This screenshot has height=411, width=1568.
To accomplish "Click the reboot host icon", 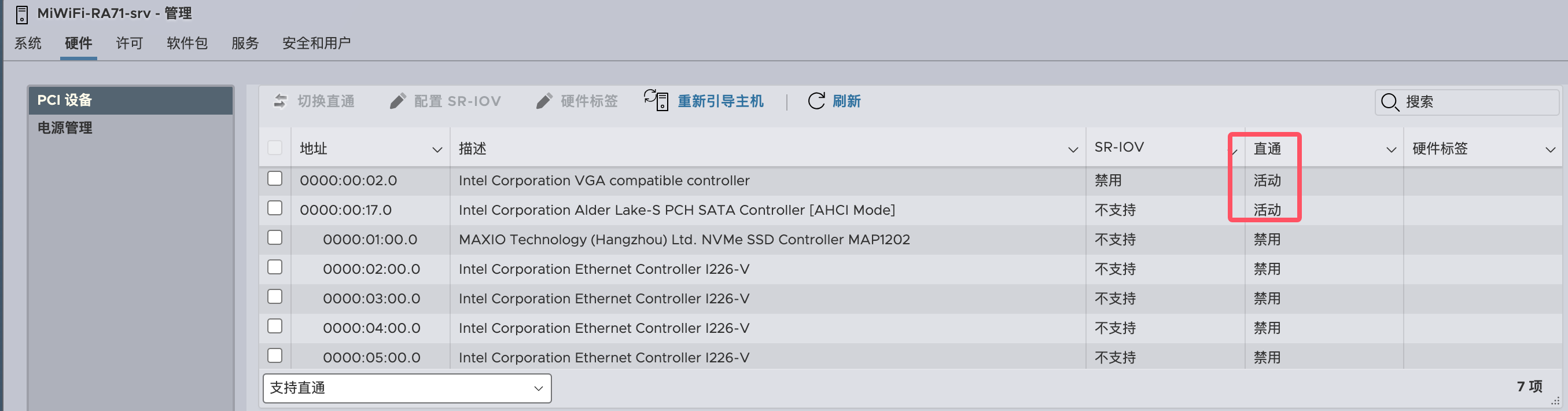I will 656,100.
